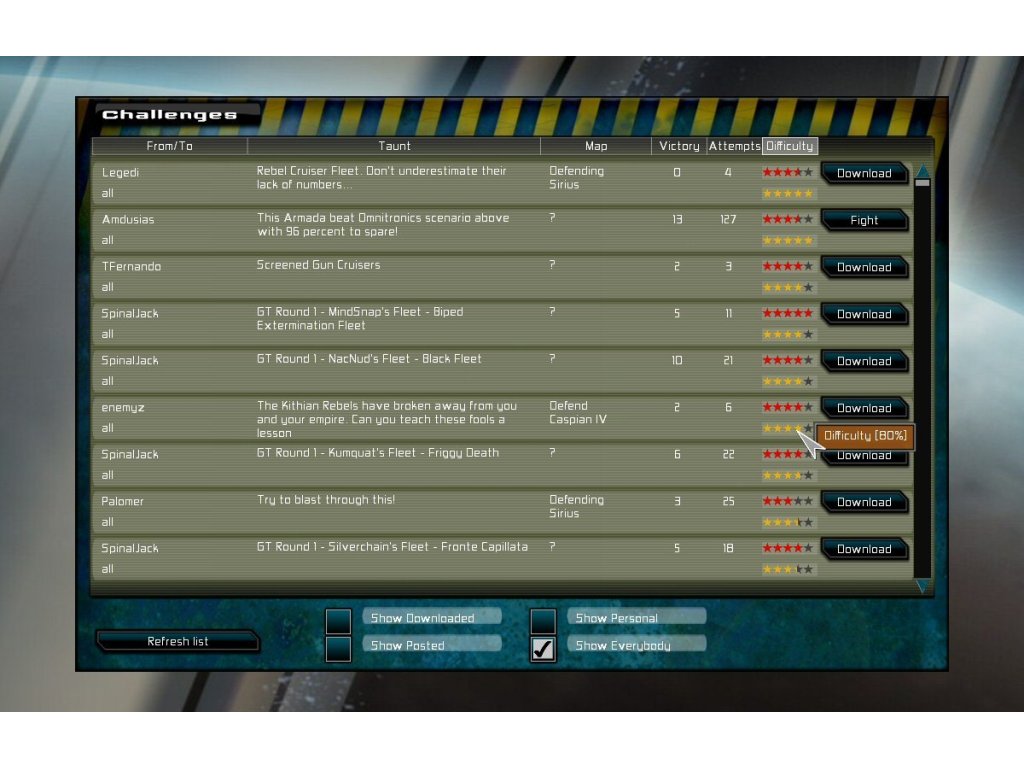Download MindSnap's Biped Extermination Fleet challenge
Image resolution: width=1024 pixels, height=768 pixels.
pos(864,315)
